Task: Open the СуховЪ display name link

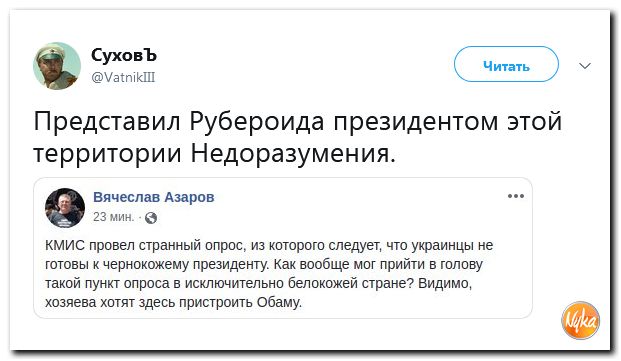Action: click(124, 55)
